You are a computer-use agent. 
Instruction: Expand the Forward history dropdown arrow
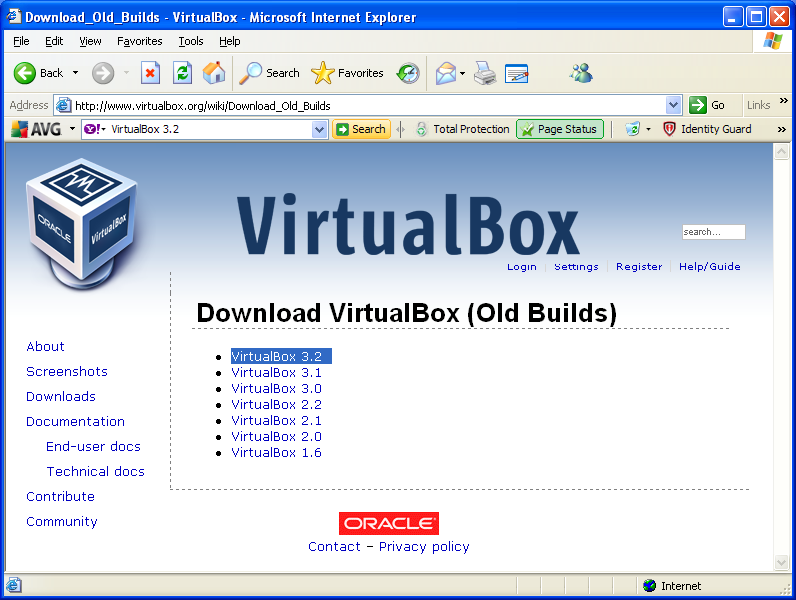pyautogui.click(x=126, y=73)
